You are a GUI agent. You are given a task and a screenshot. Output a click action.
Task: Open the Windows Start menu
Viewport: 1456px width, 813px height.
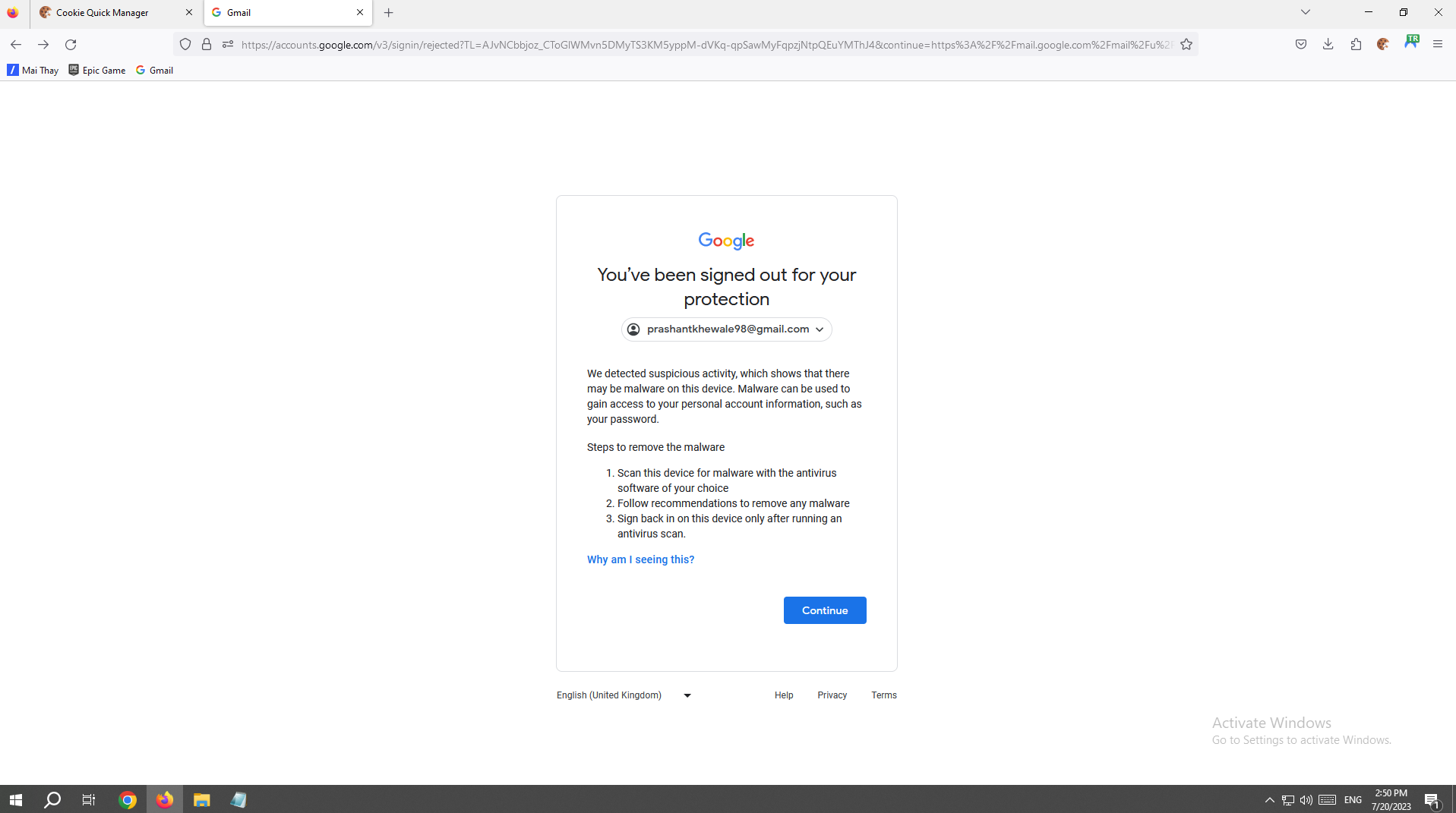(16, 799)
